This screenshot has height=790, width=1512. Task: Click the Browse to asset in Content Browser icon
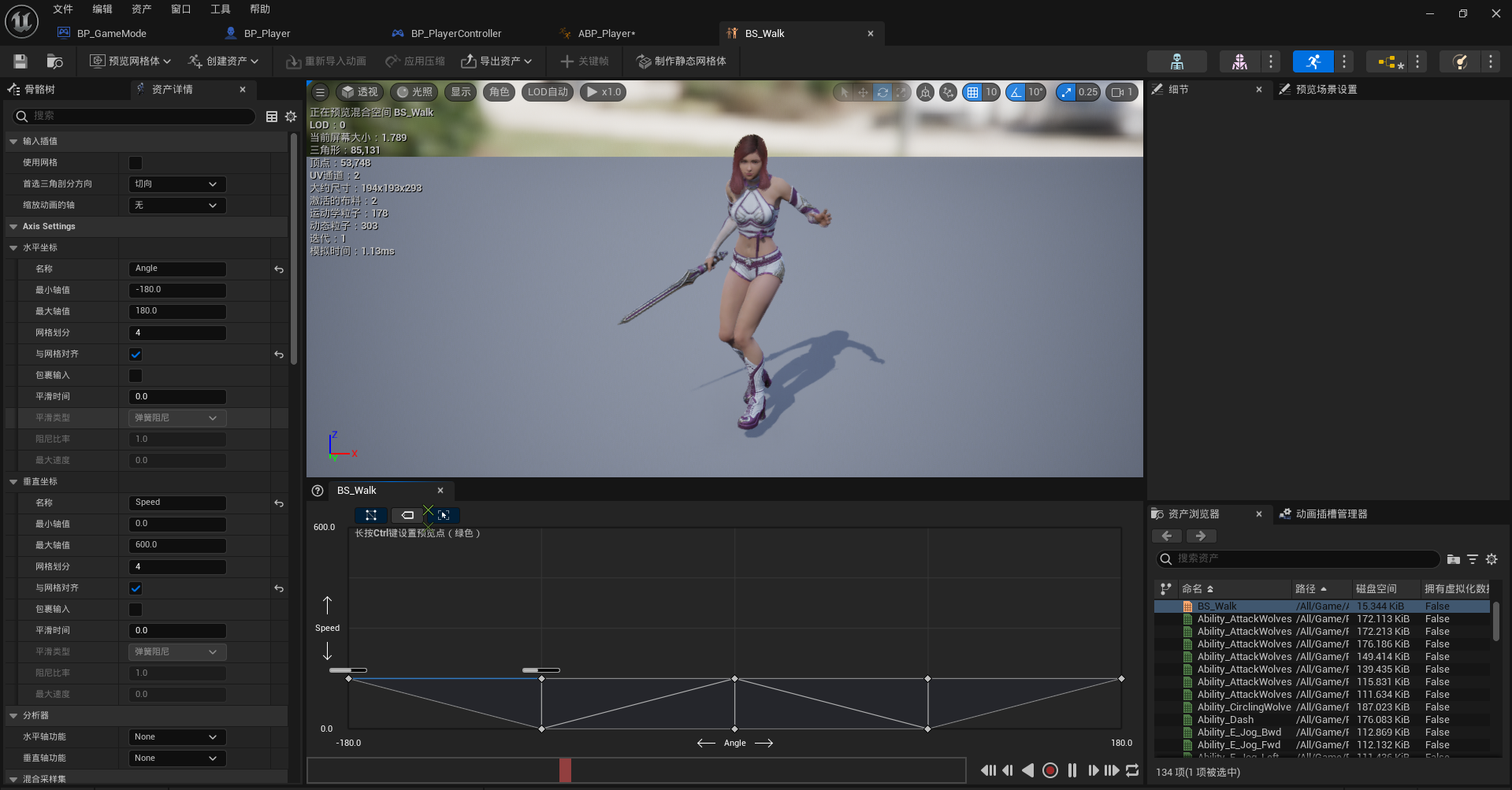[54, 61]
